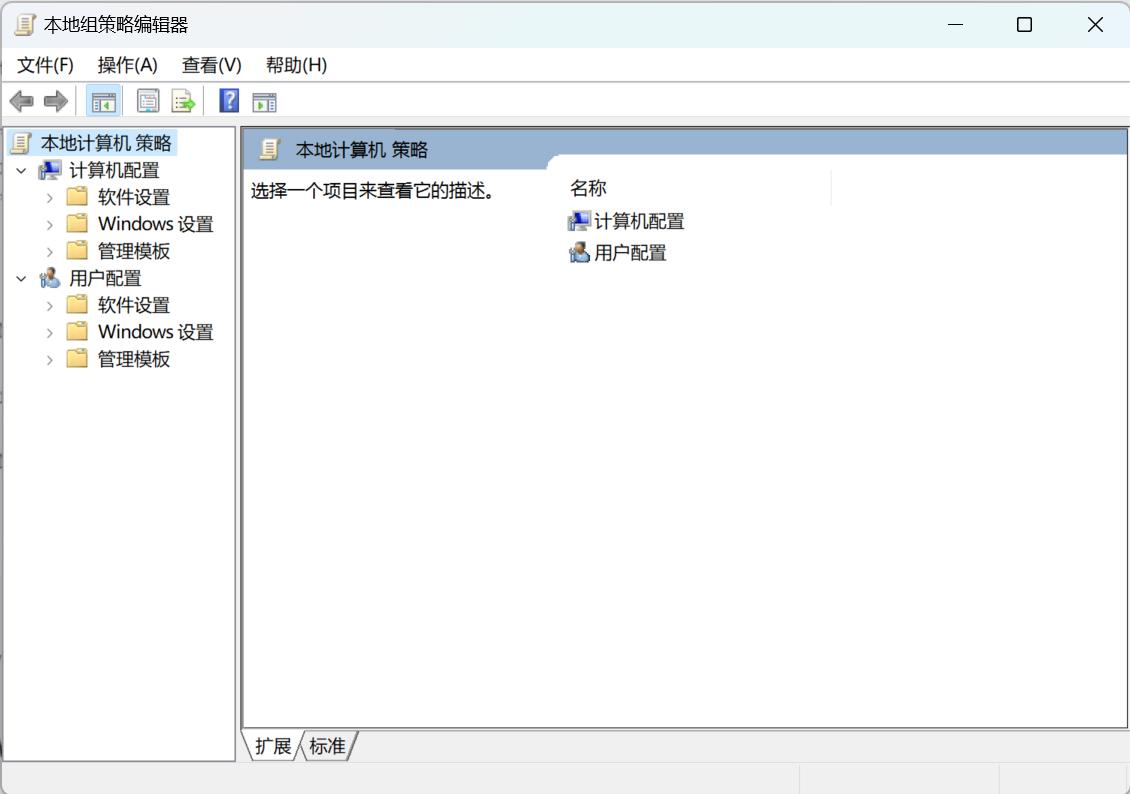Click the Back navigation arrow icon
The width and height of the screenshot is (1130, 794).
(22, 100)
